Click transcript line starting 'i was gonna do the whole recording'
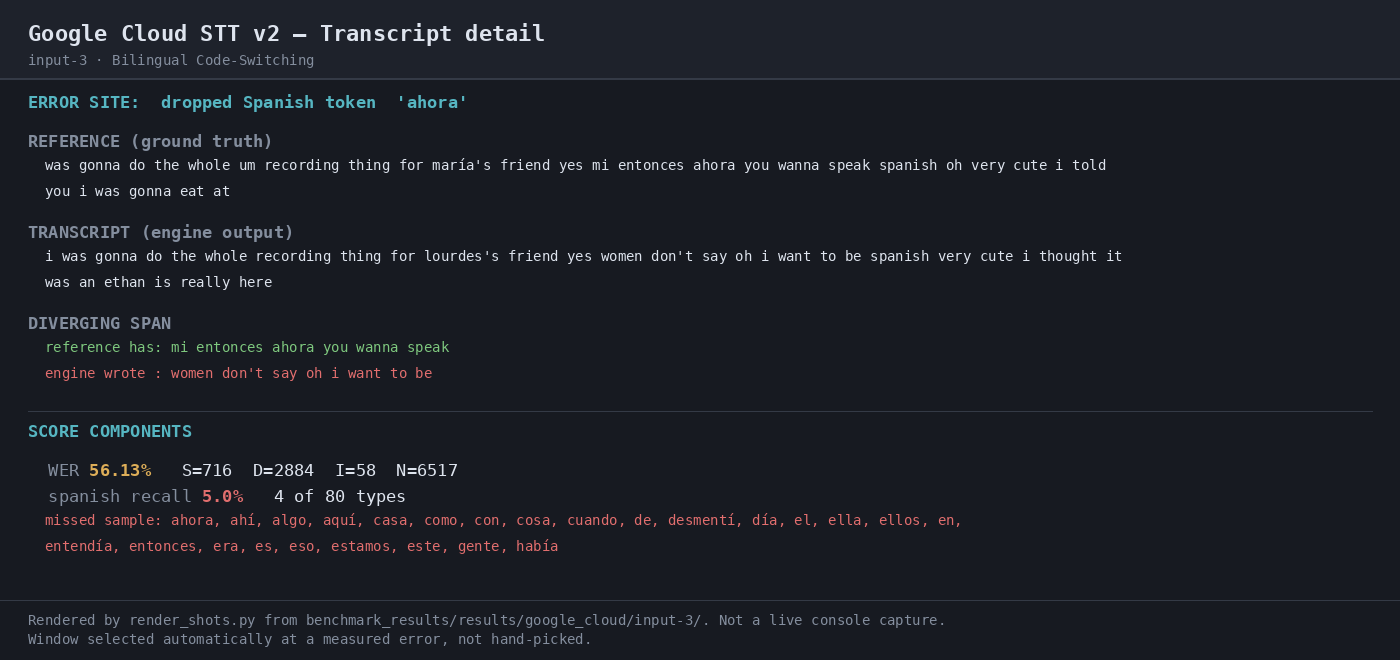Screen dimensions: 1400x660 (x=583, y=257)
